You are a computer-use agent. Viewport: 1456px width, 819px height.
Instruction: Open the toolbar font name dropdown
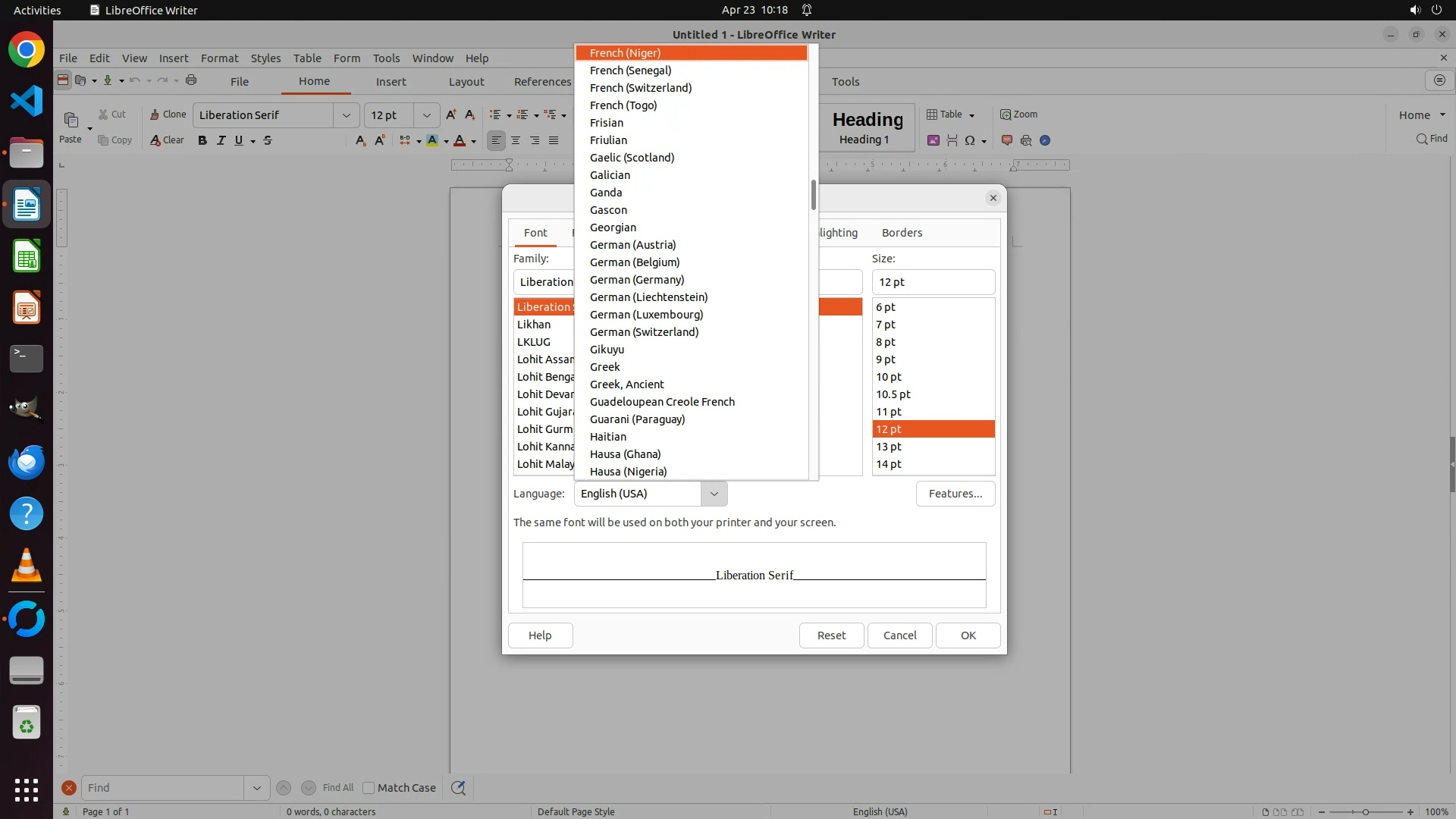click(347, 115)
